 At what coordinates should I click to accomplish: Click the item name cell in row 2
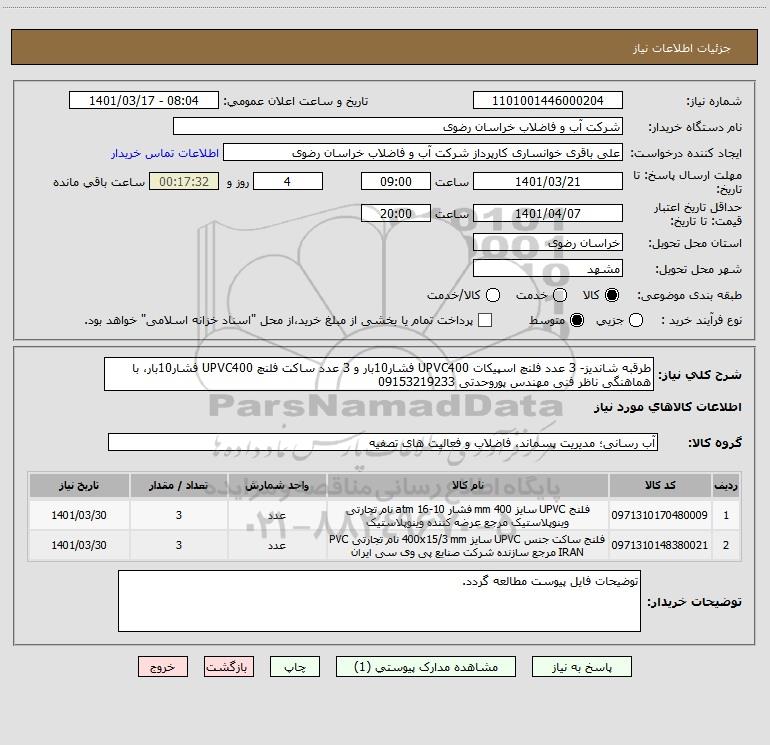coord(468,545)
